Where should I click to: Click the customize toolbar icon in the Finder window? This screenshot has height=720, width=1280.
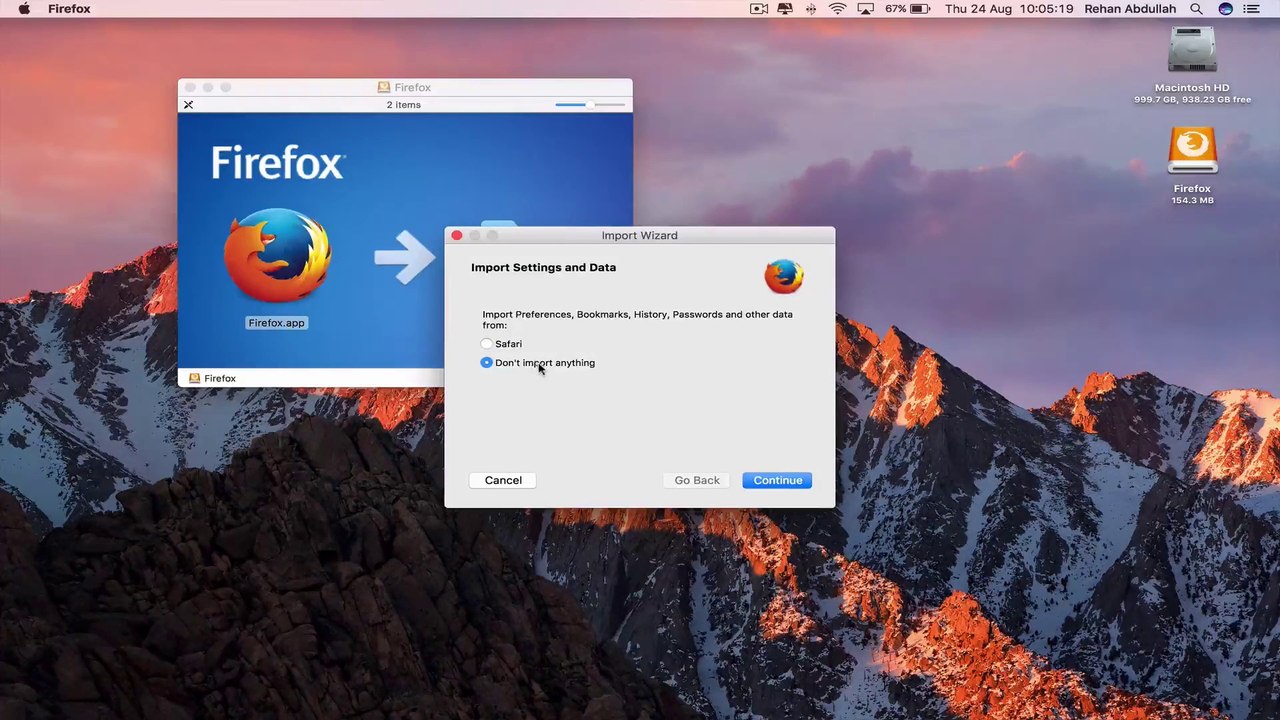point(188,105)
